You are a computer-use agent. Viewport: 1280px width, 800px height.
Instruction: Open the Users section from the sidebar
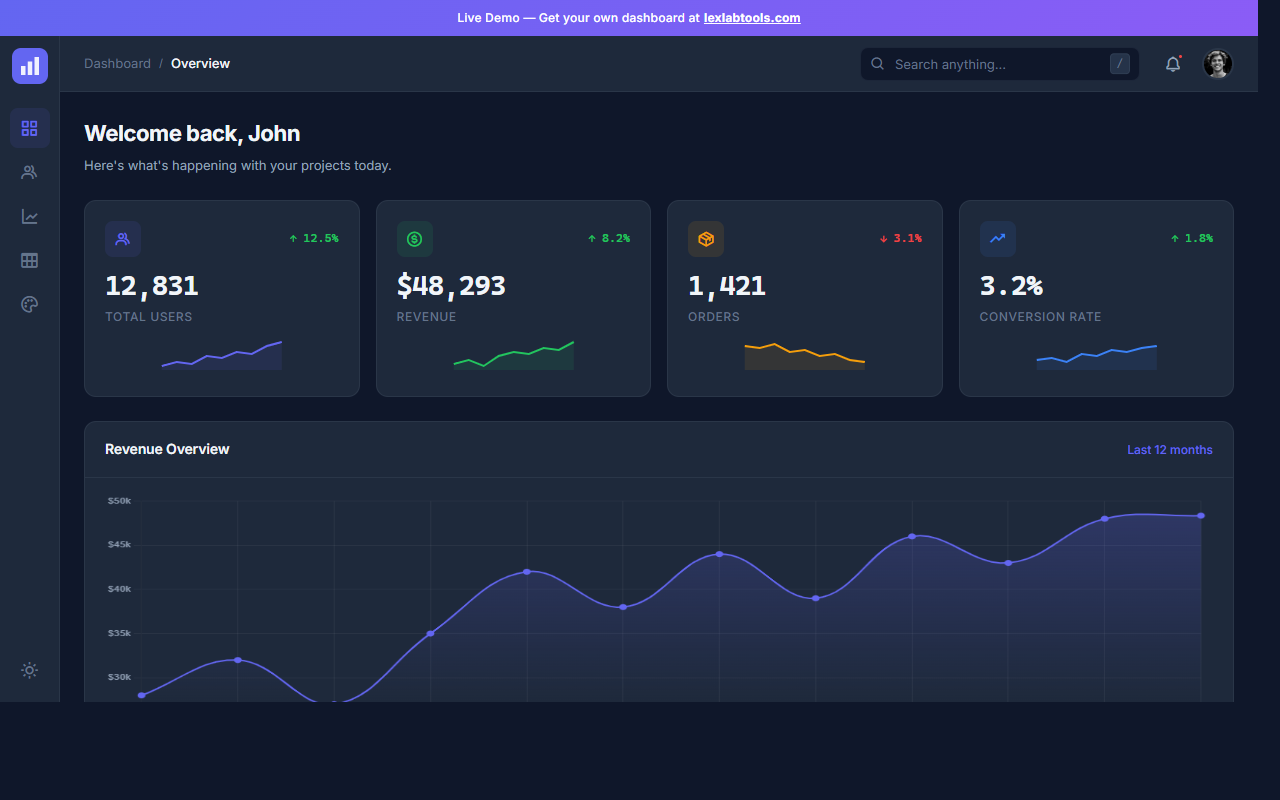tap(29, 172)
